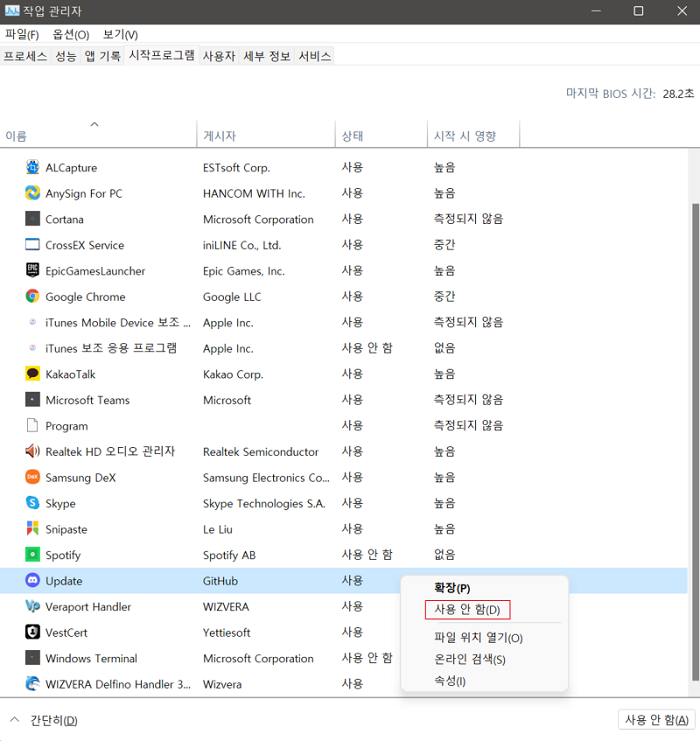This screenshot has width=700, height=741.
Task: Click Yettiesoft publisher text
Action: click(226, 632)
